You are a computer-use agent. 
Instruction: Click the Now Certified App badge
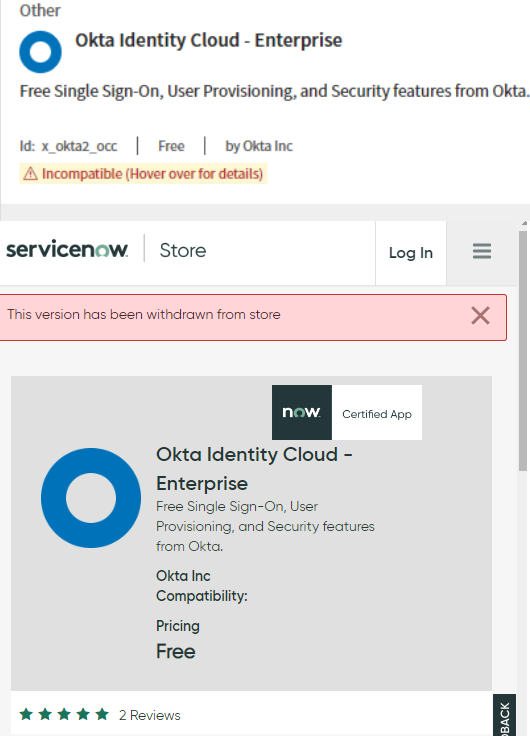click(x=347, y=413)
